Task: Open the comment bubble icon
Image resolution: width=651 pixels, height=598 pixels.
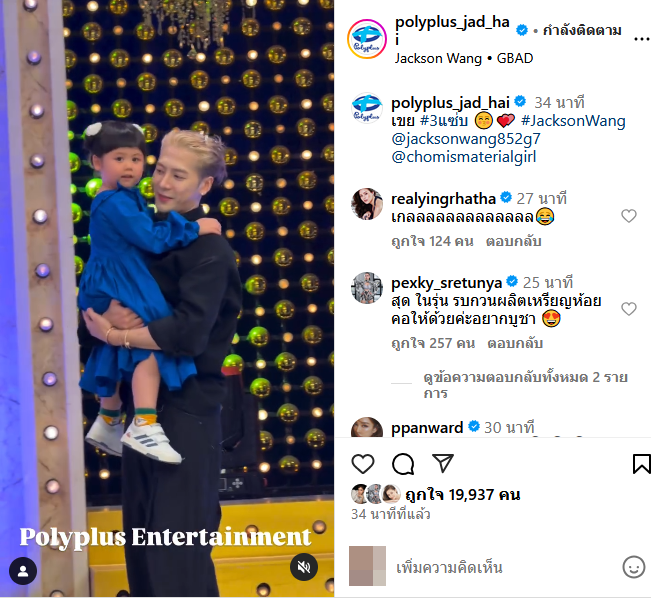Action: pyautogui.click(x=403, y=463)
